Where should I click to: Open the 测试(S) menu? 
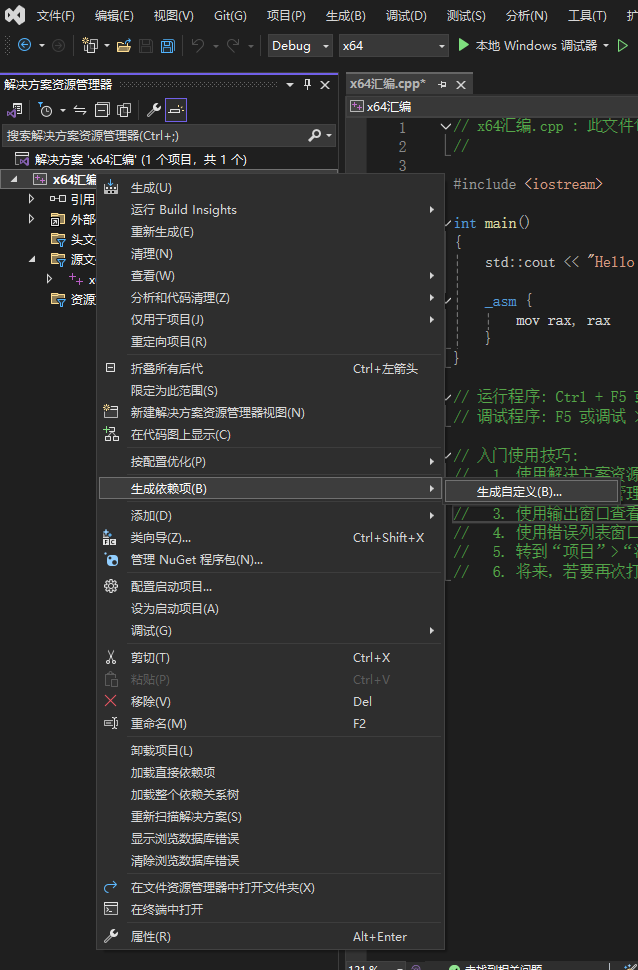click(x=466, y=15)
